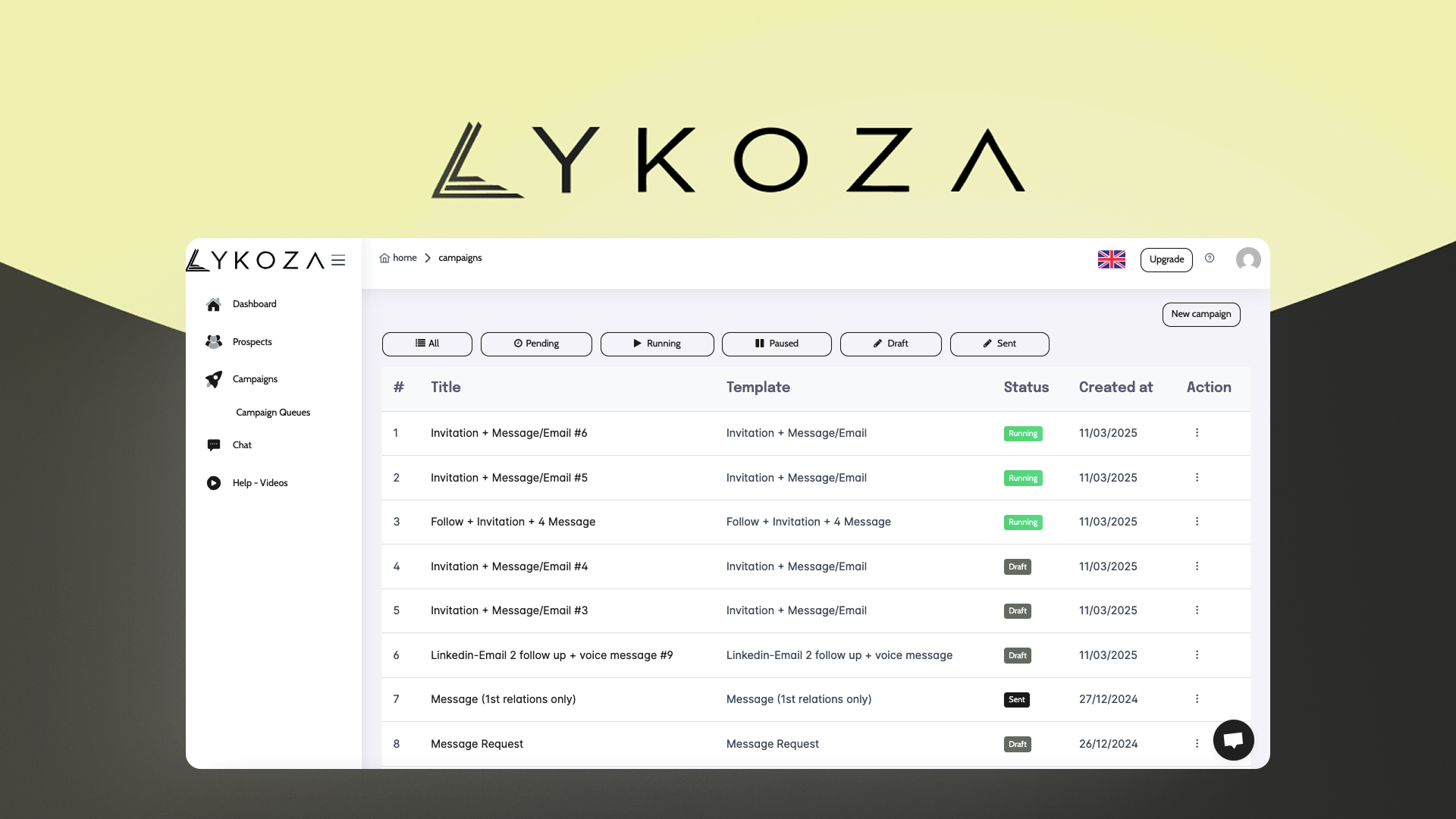Viewport: 1456px width, 819px height.
Task: Open action menu for Follow + Invitation row
Action: (1197, 522)
